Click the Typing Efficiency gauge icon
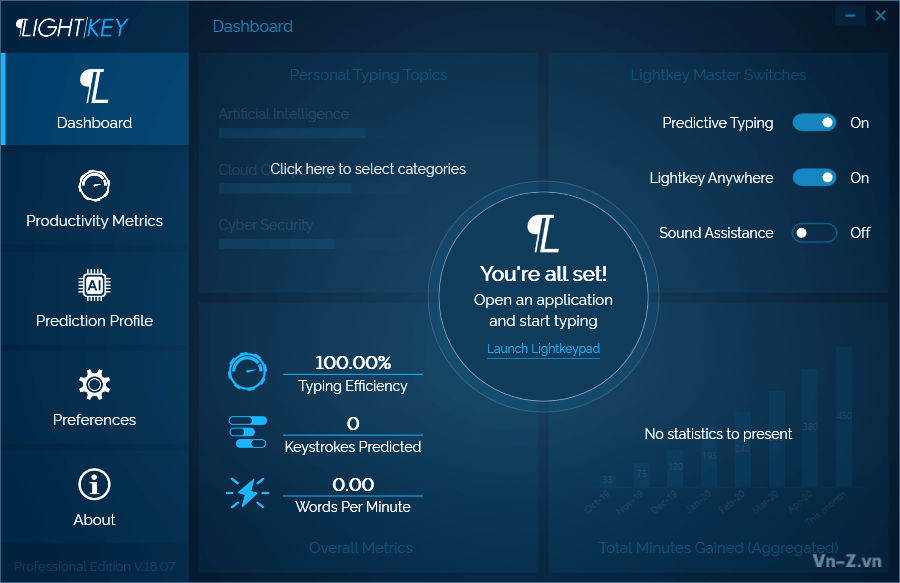Screen dimensions: 900x583 (x=247, y=372)
